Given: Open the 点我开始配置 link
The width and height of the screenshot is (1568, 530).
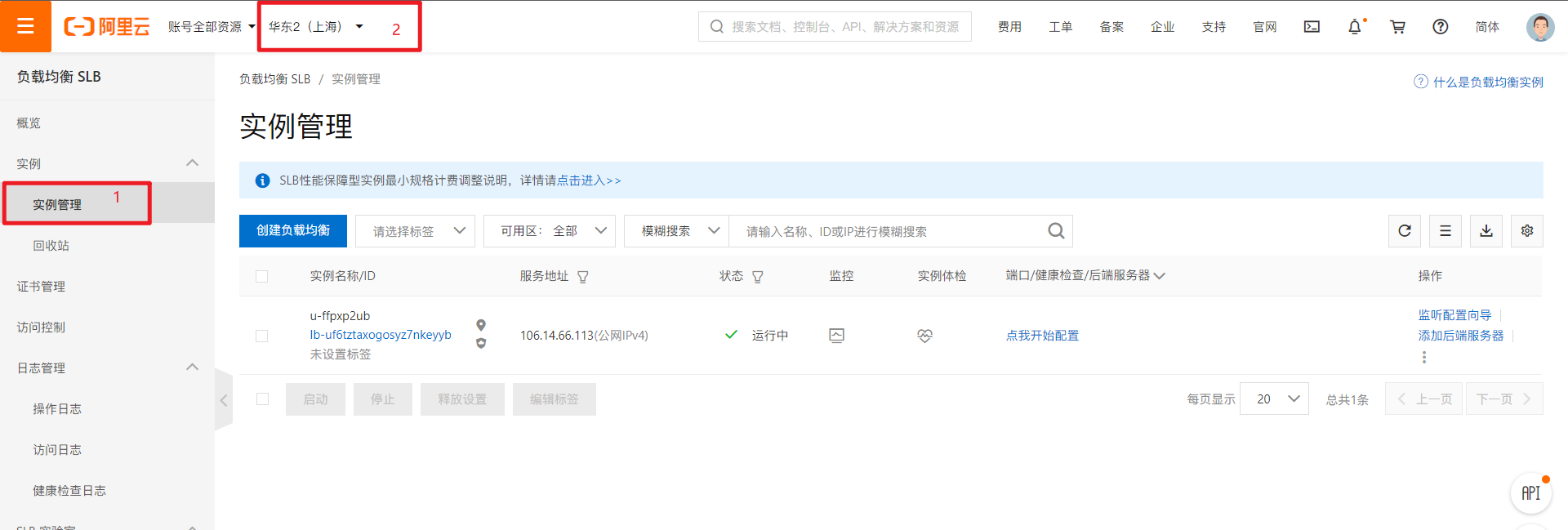Looking at the screenshot, I should click(1042, 336).
